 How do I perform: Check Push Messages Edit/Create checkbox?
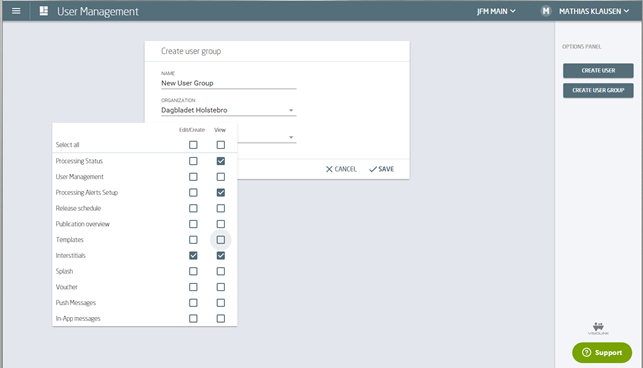point(193,303)
